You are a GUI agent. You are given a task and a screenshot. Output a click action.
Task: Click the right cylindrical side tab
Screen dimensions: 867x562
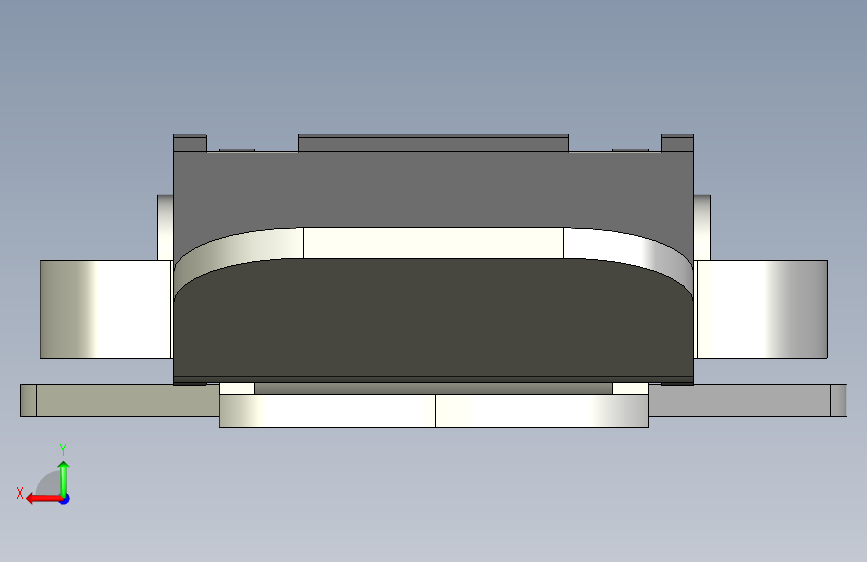pyautogui.click(x=761, y=309)
